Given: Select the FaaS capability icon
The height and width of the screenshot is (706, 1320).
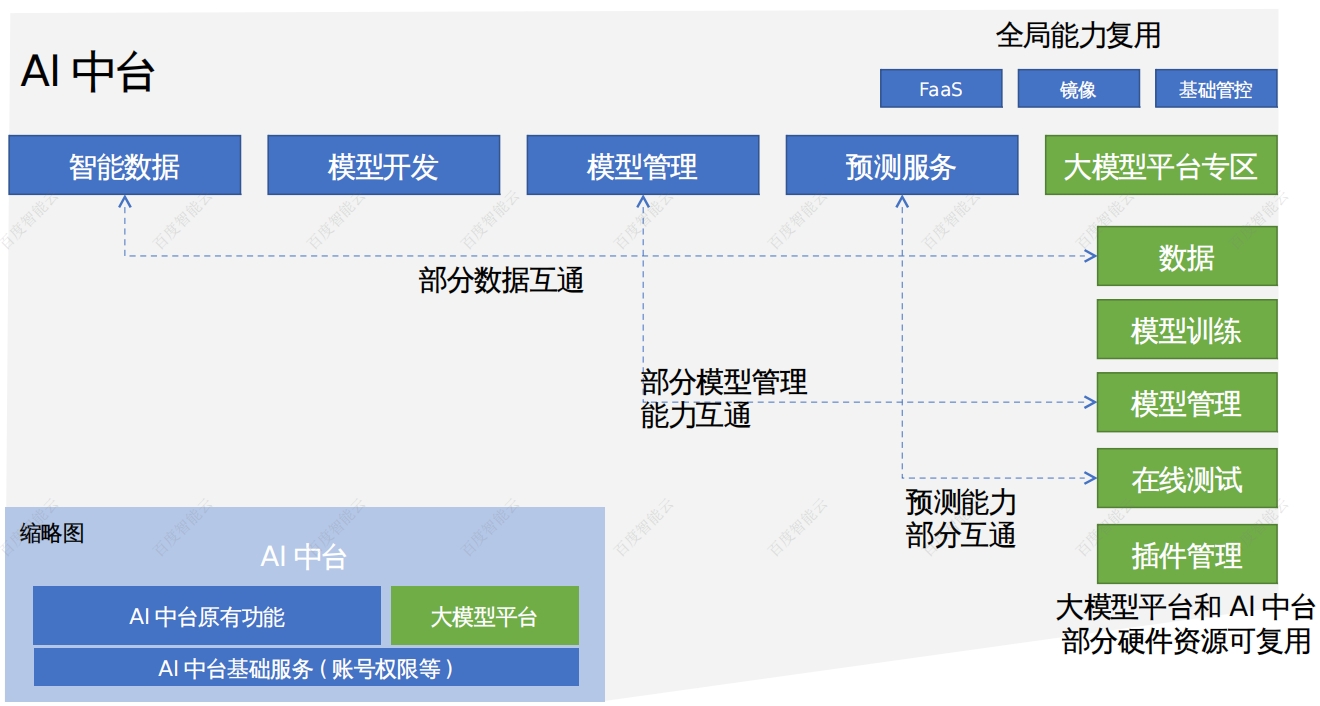Looking at the screenshot, I should [x=940, y=88].
